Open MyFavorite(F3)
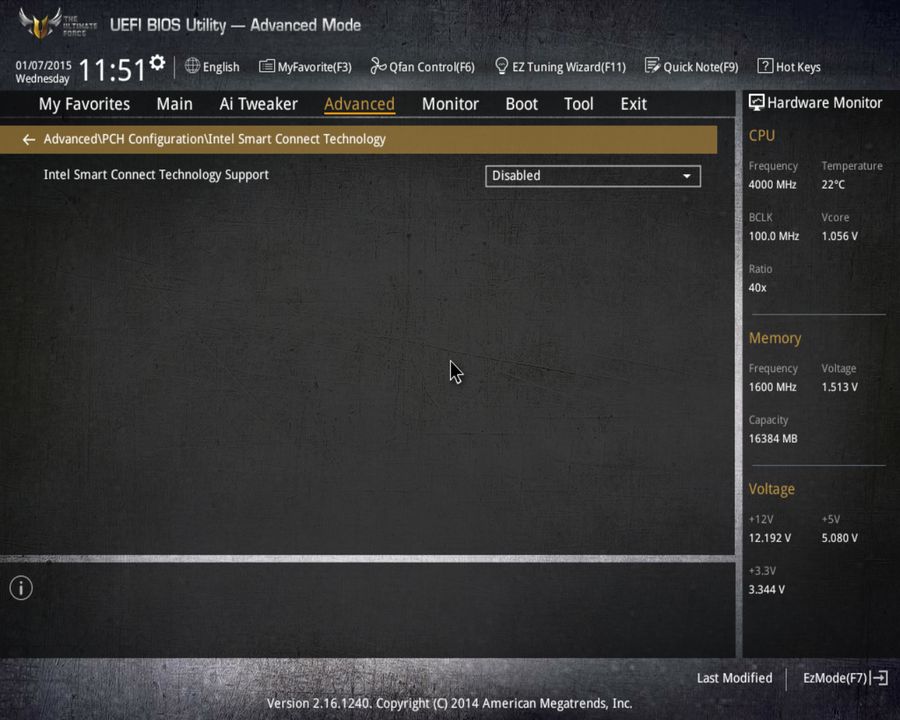Image resolution: width=900 pixels, height=720 pixels. click(x=315, y=67)
